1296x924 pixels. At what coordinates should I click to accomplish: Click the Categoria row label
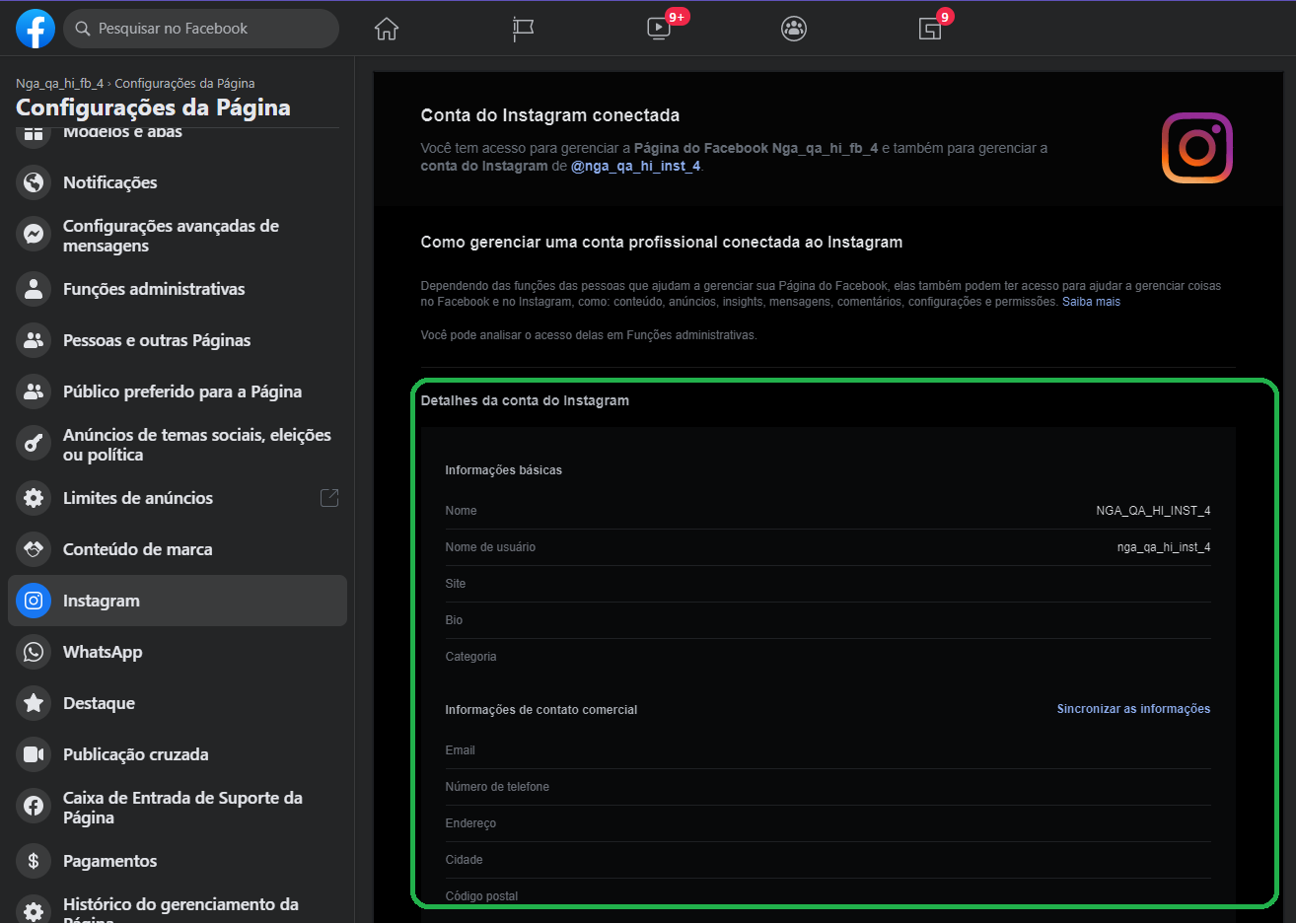click(x=470, y=657)
